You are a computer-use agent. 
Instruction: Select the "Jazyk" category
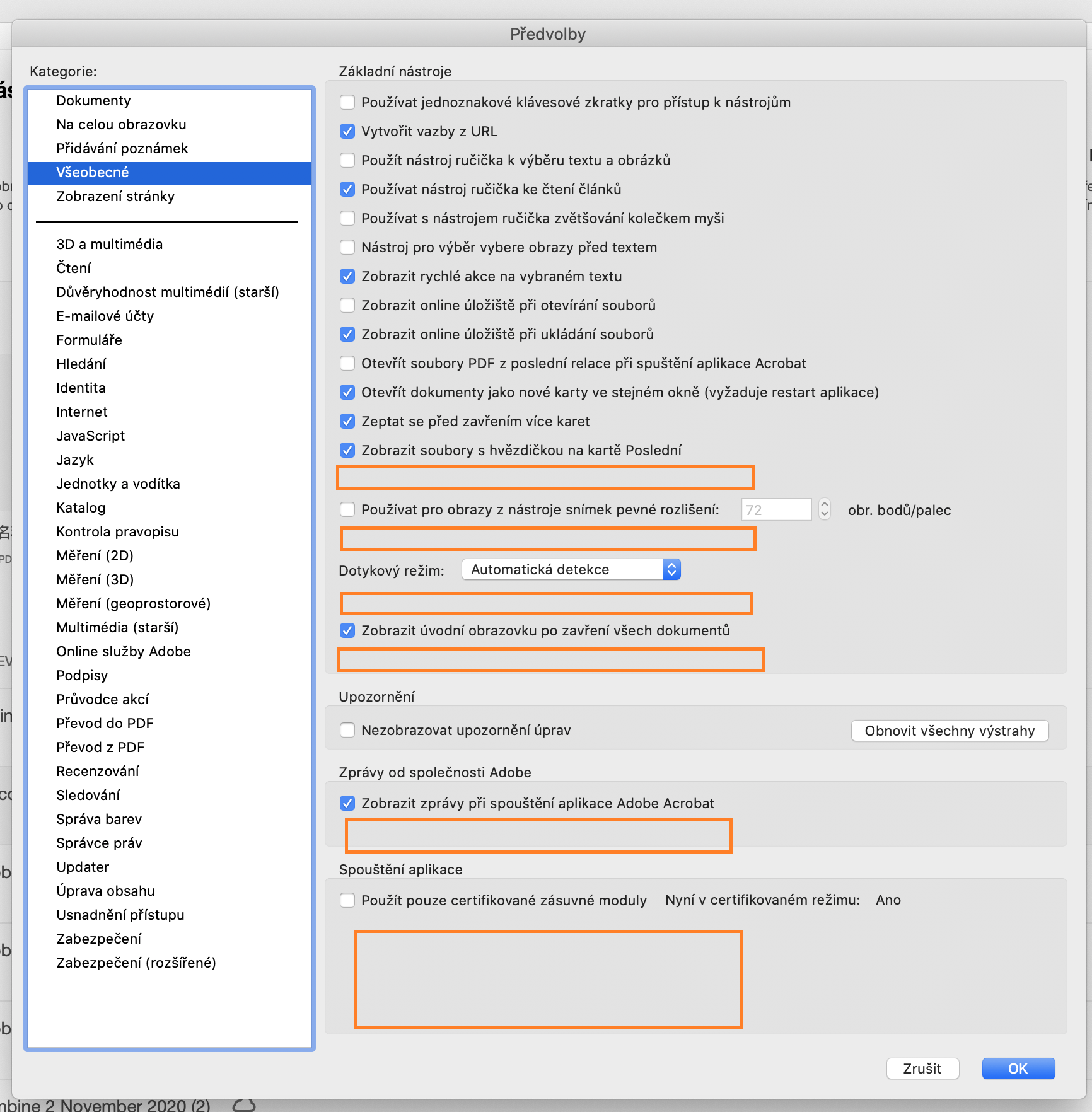[74, 460]
